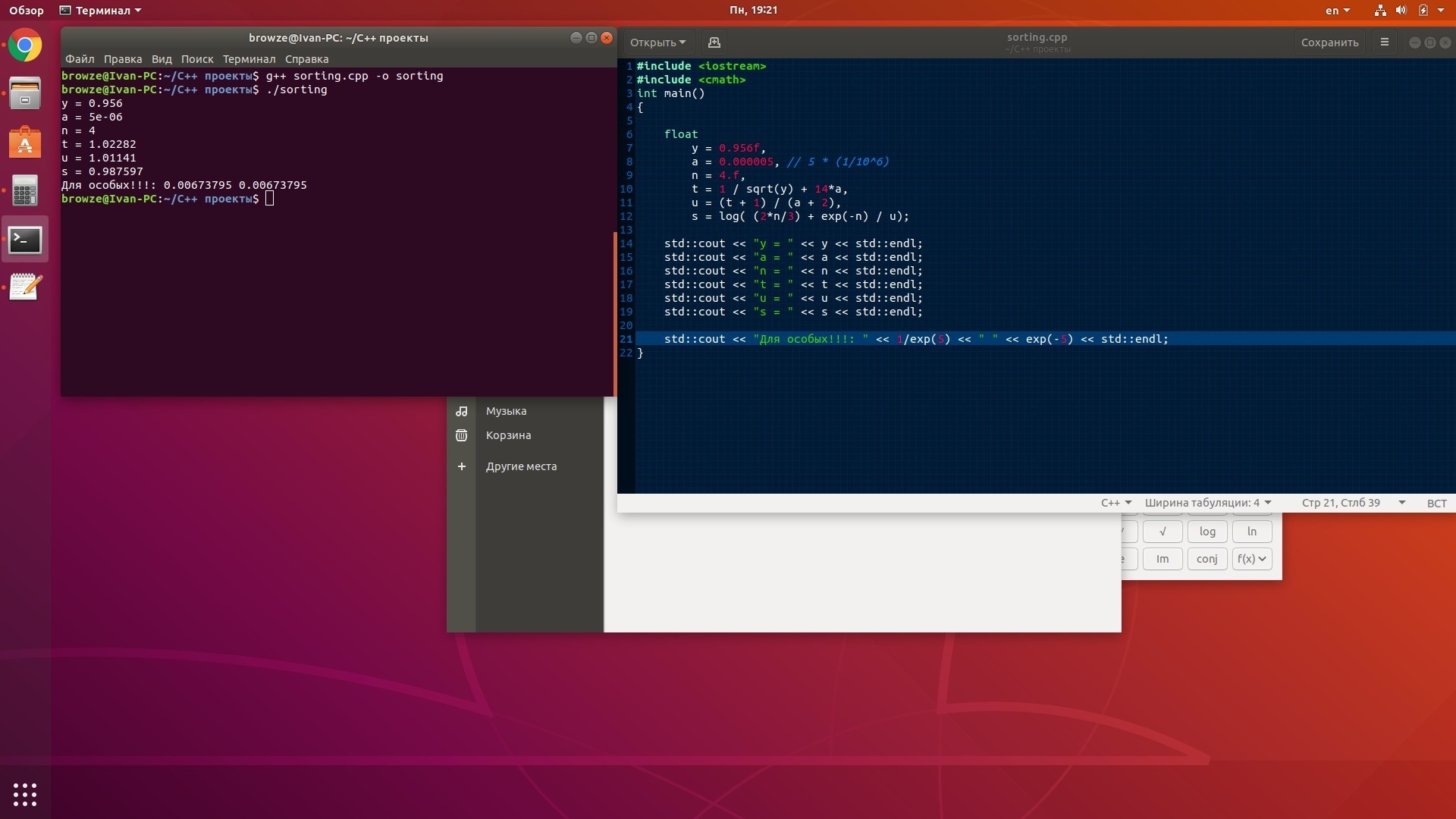Screen dimensions: 1456x819
Task: Show applications grid button
Action: (x=25, y=794)
